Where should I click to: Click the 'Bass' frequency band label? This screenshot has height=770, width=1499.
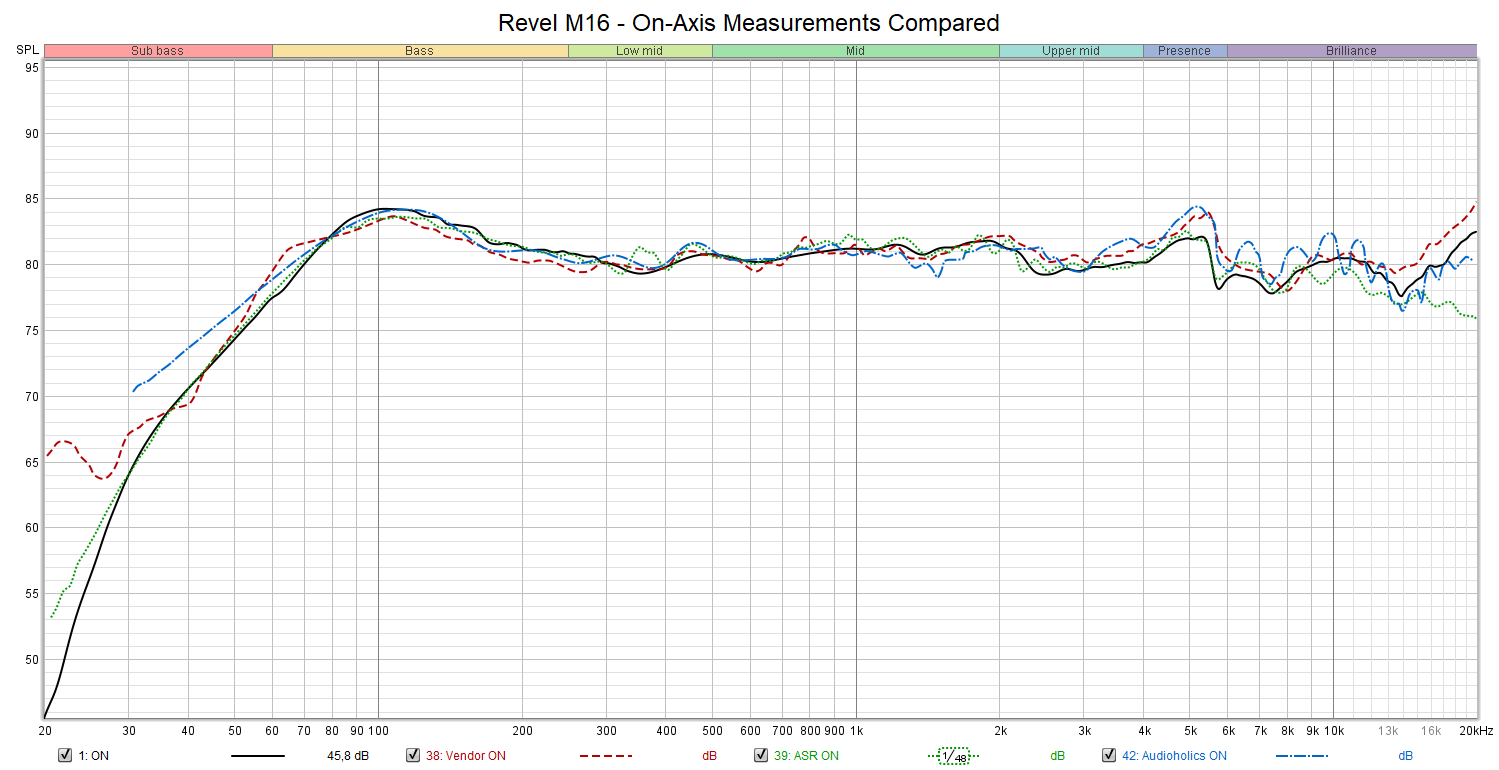click(420, 51)
